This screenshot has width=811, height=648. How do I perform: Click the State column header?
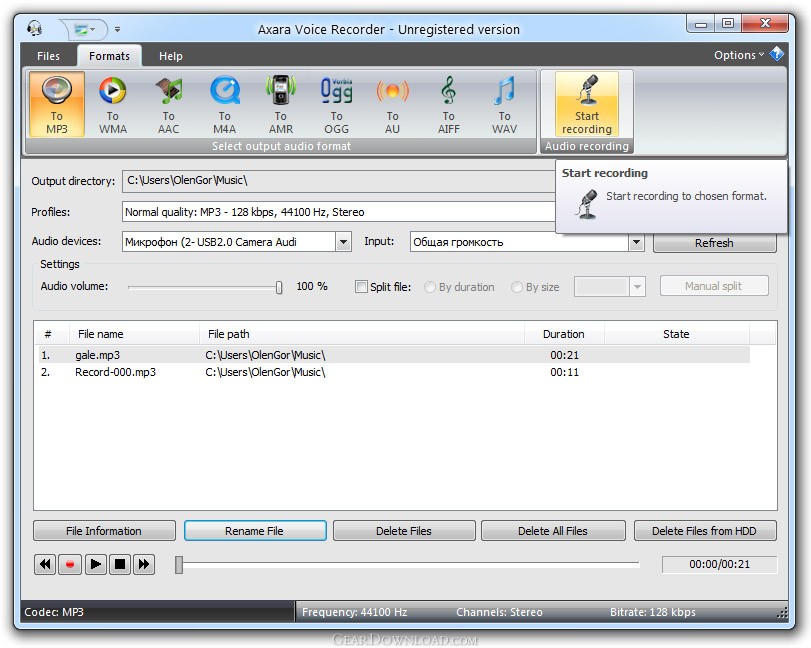676,334
